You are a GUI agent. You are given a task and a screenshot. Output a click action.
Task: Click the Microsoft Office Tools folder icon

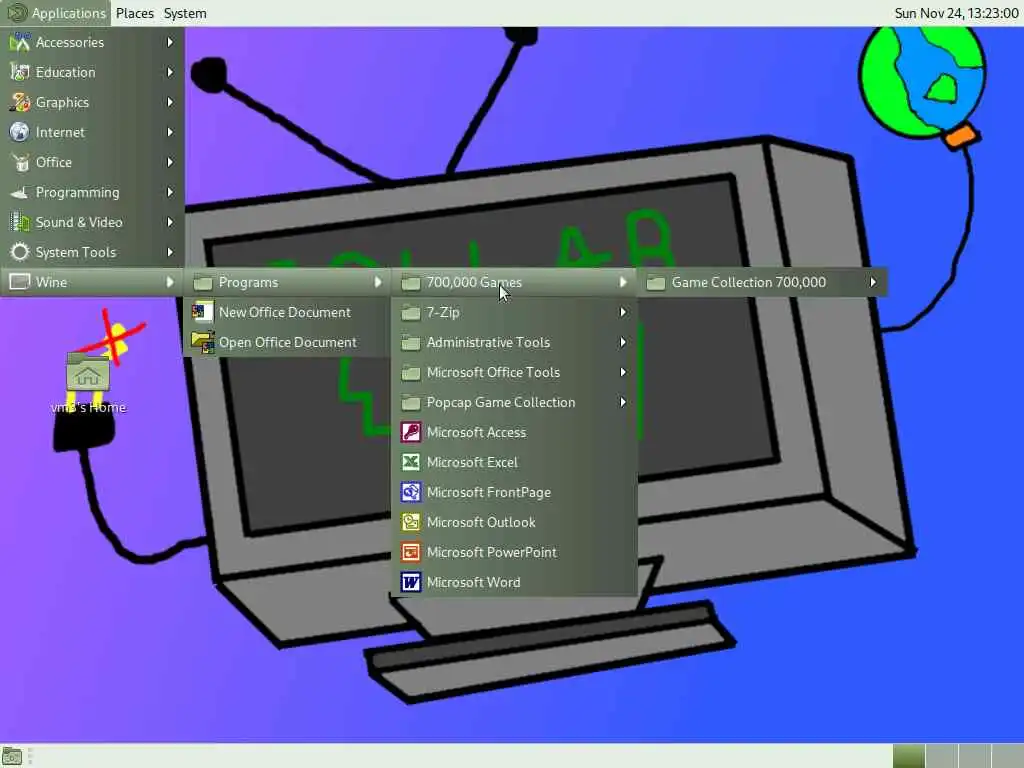pos(411,373)
